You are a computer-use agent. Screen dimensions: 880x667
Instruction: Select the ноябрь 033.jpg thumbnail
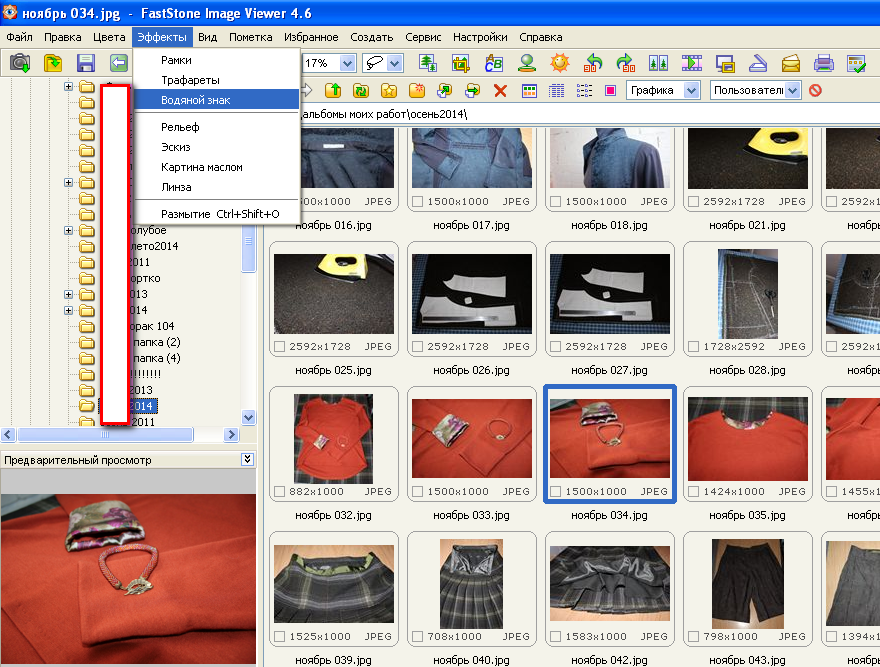(471, 440)
